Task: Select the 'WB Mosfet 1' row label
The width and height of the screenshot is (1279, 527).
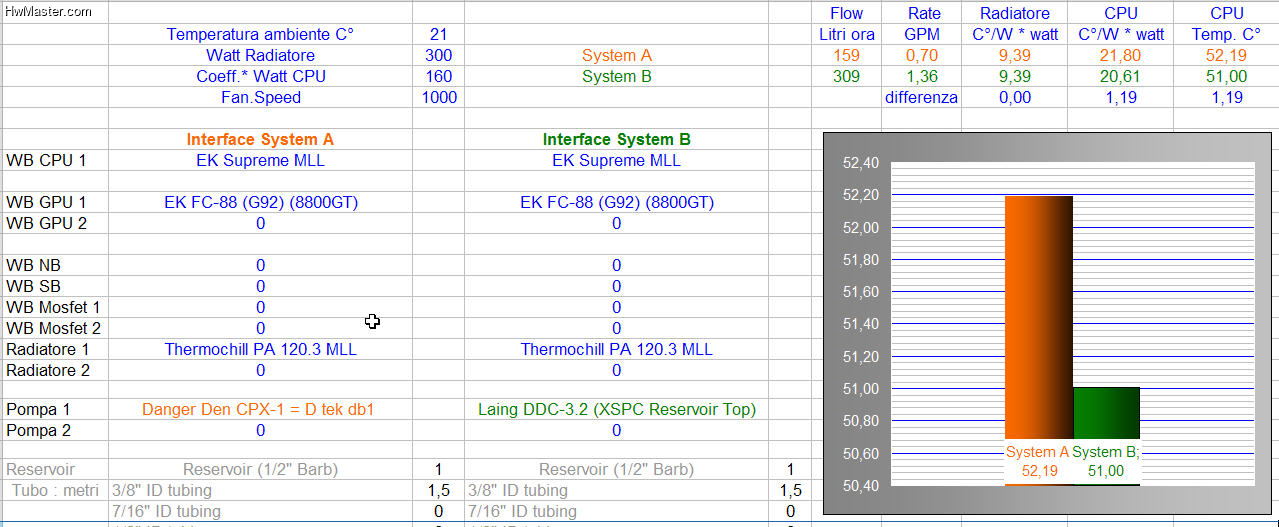Action: click(53, 307)
